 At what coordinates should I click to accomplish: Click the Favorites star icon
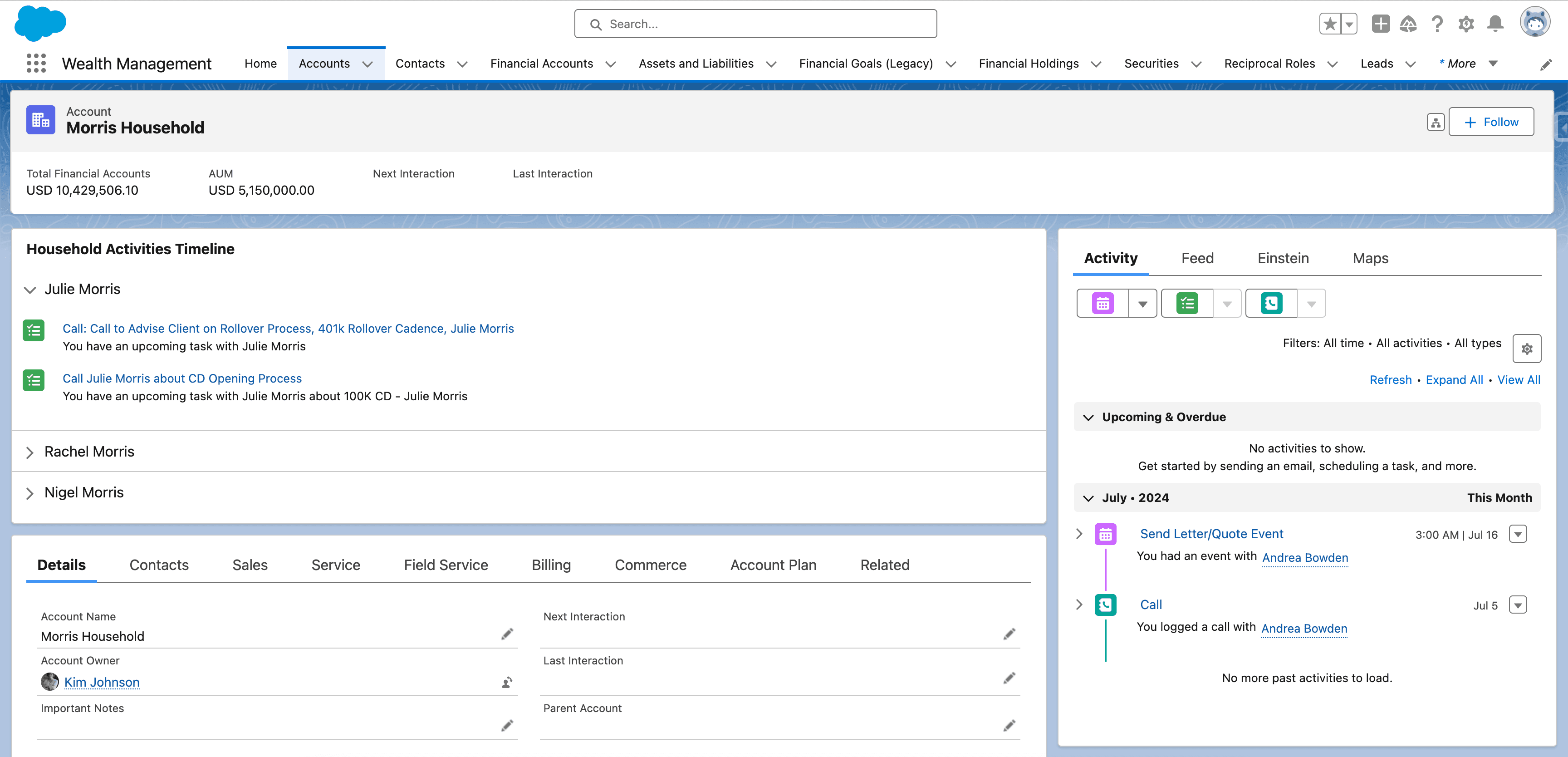1330,25
